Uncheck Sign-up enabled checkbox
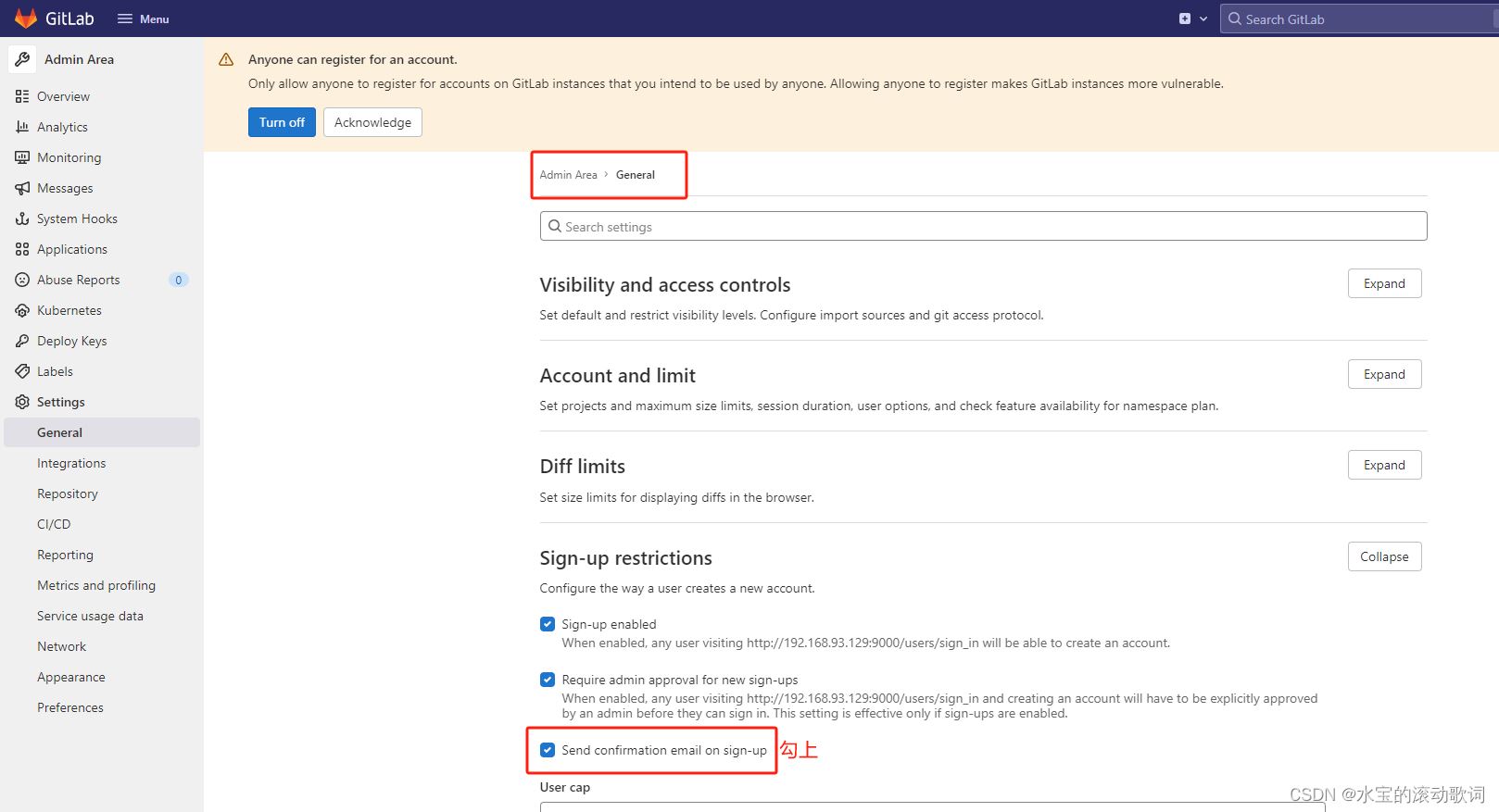The width and height of the screenshot is (1499, 812). click(548, 624)
